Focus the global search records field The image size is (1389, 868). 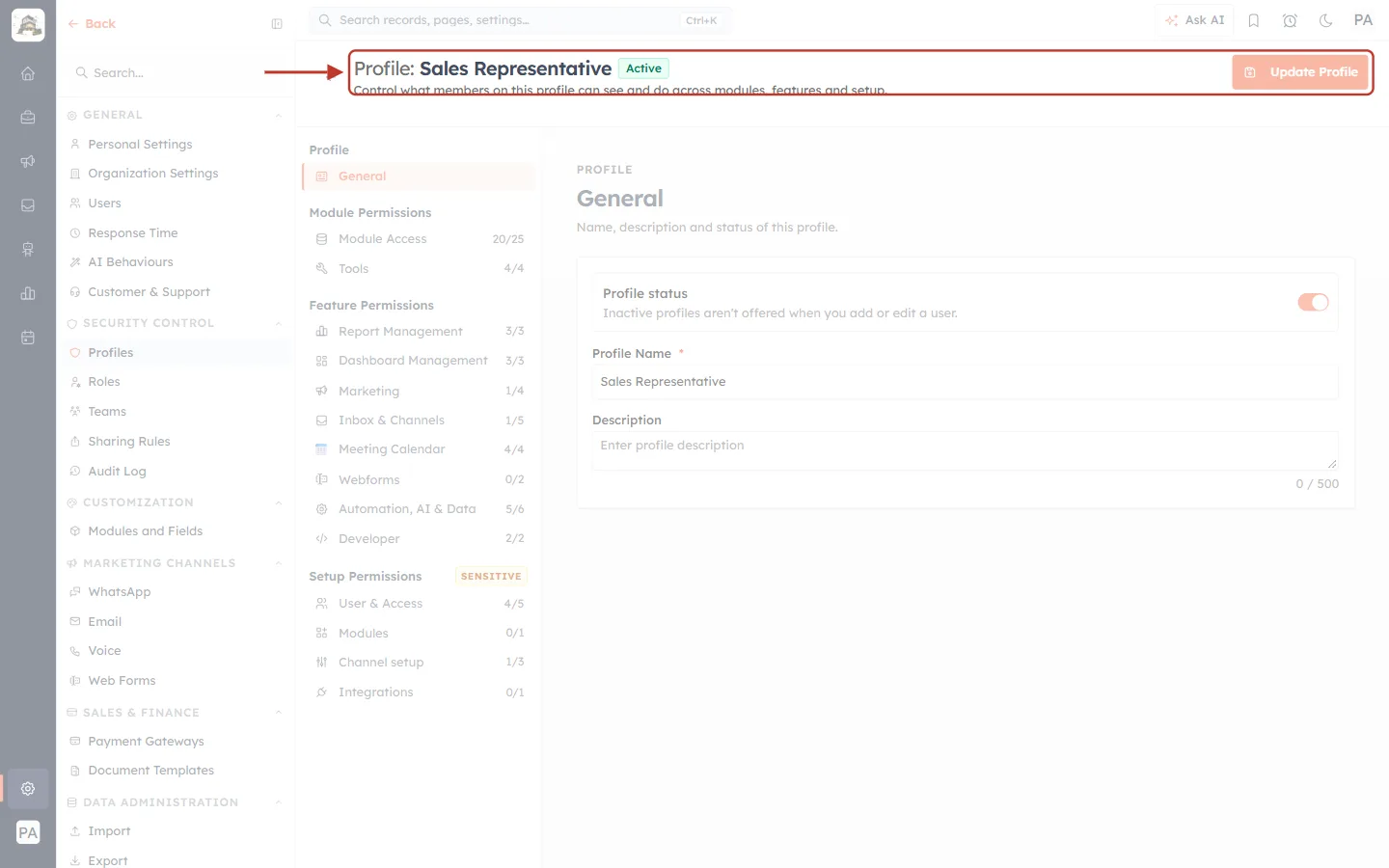(520, 20)
